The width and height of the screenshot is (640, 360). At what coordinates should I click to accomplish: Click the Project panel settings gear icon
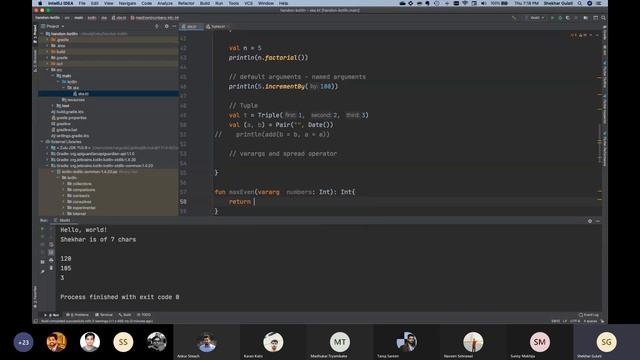coord(166,26)
